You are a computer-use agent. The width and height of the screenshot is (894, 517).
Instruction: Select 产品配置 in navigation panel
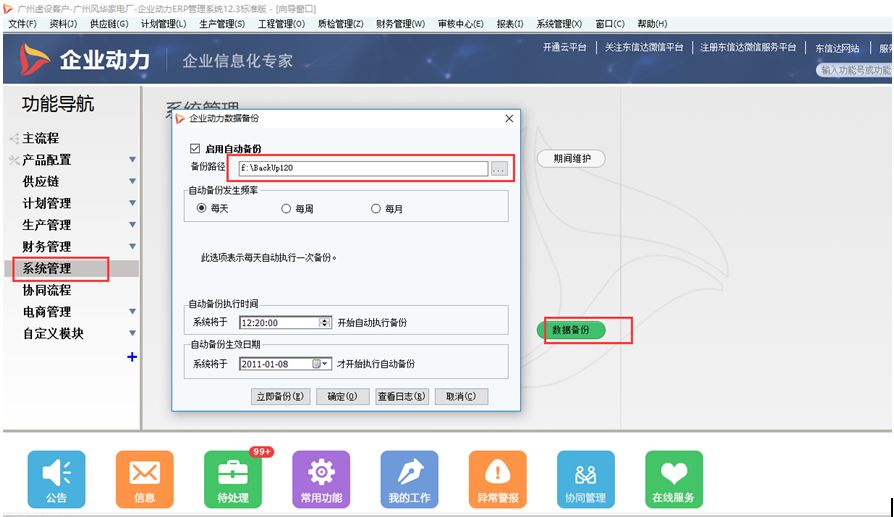tap(47, 160)
